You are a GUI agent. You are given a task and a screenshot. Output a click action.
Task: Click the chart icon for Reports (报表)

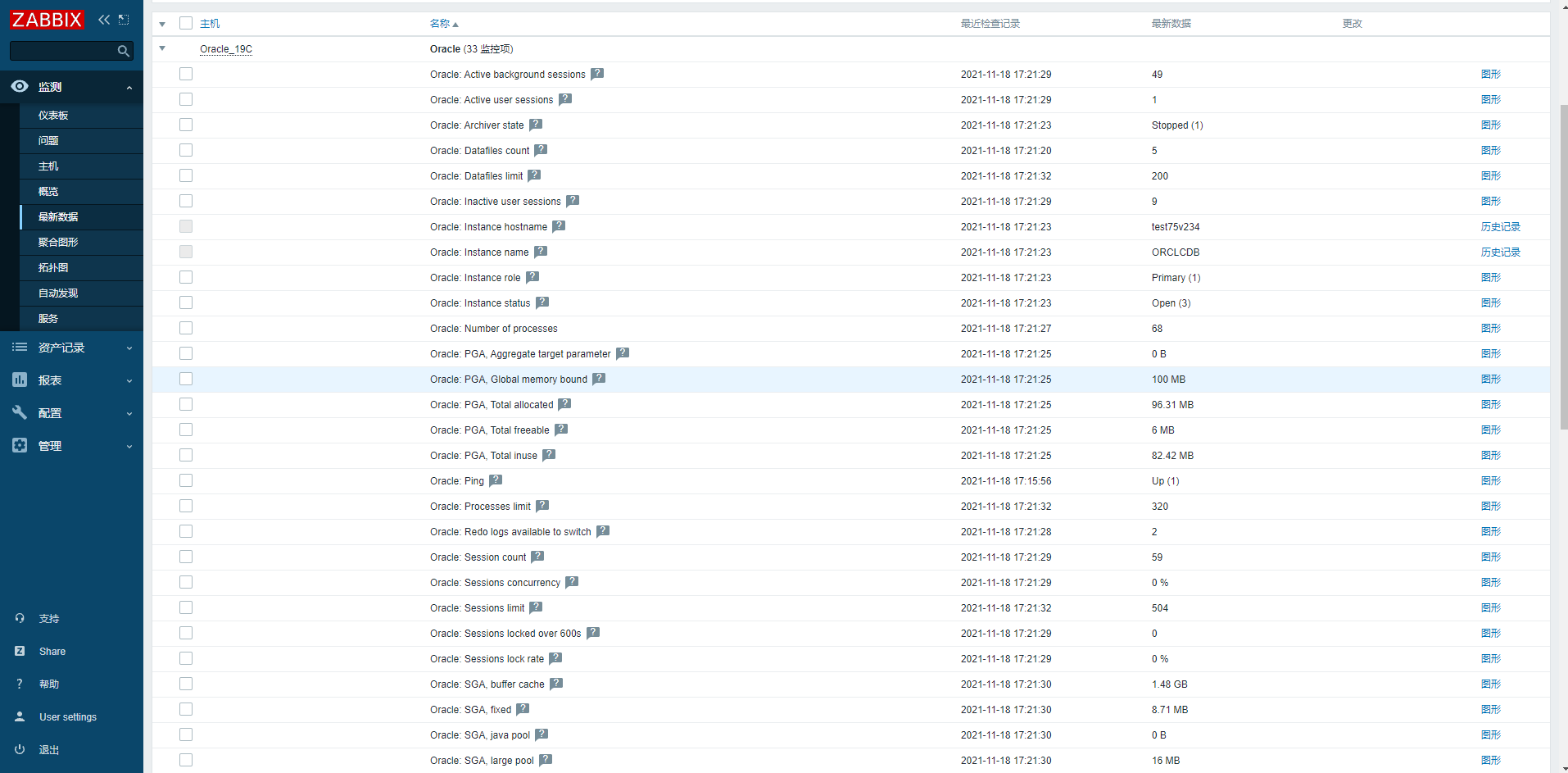(x=20, y=380)
